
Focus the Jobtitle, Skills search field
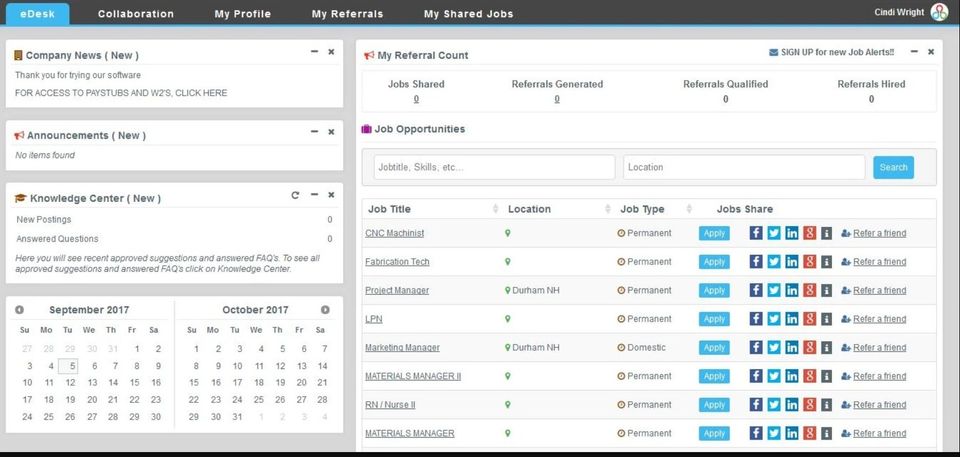[494, 167]
